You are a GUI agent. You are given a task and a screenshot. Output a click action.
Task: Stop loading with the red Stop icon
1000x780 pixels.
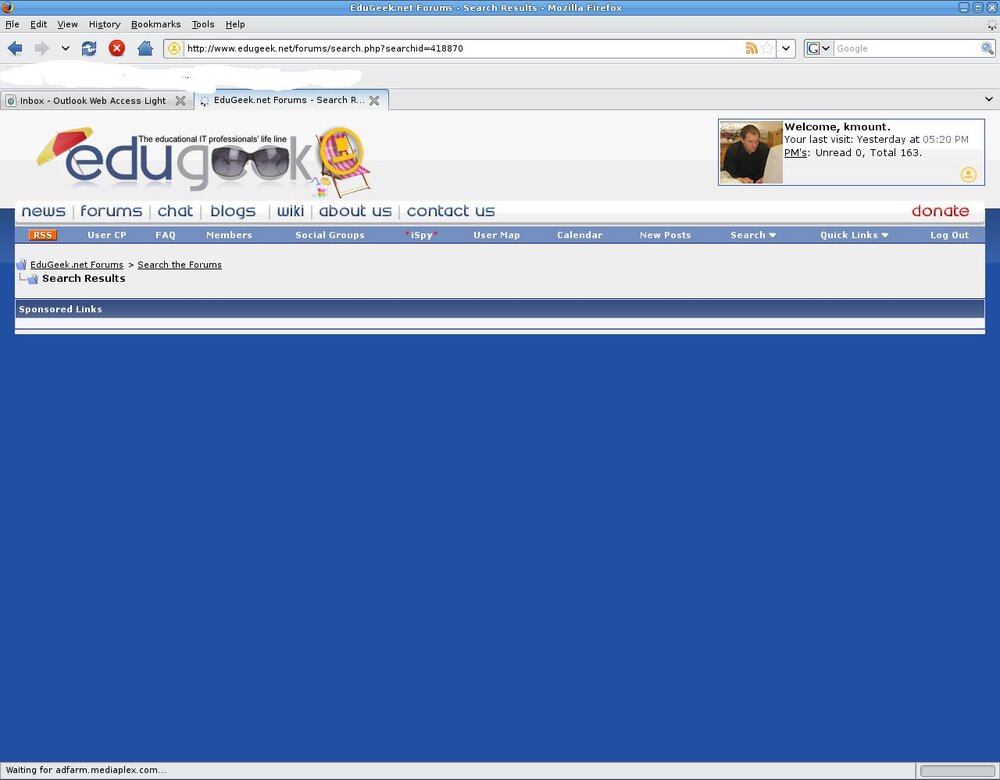click(117, 48)
